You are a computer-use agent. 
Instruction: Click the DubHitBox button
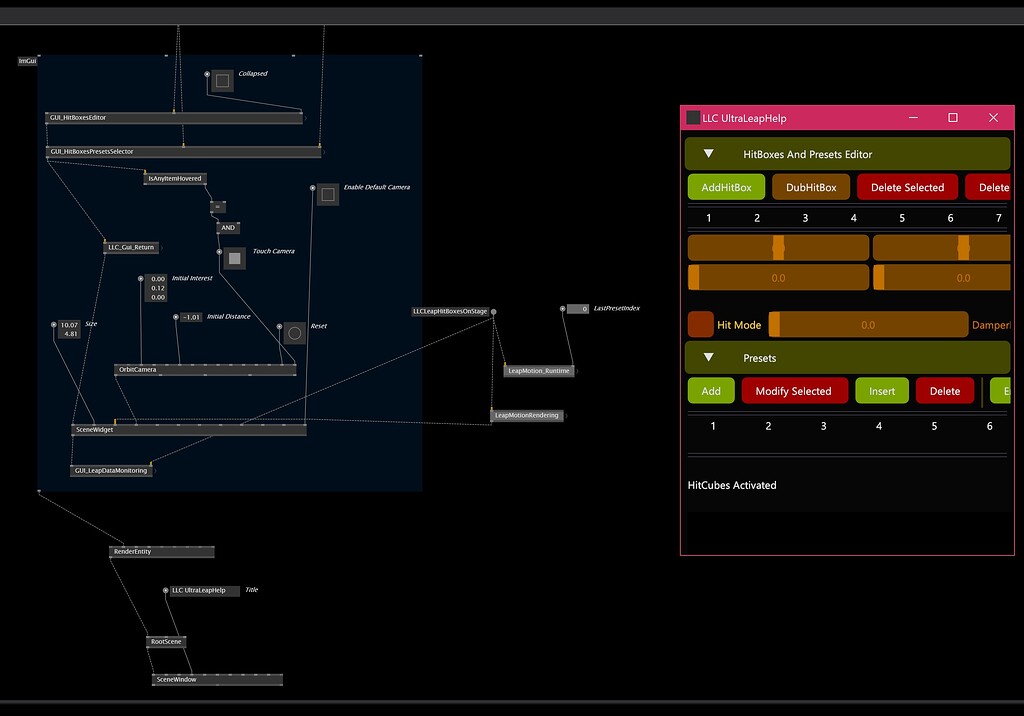click(x=810, y=187)
